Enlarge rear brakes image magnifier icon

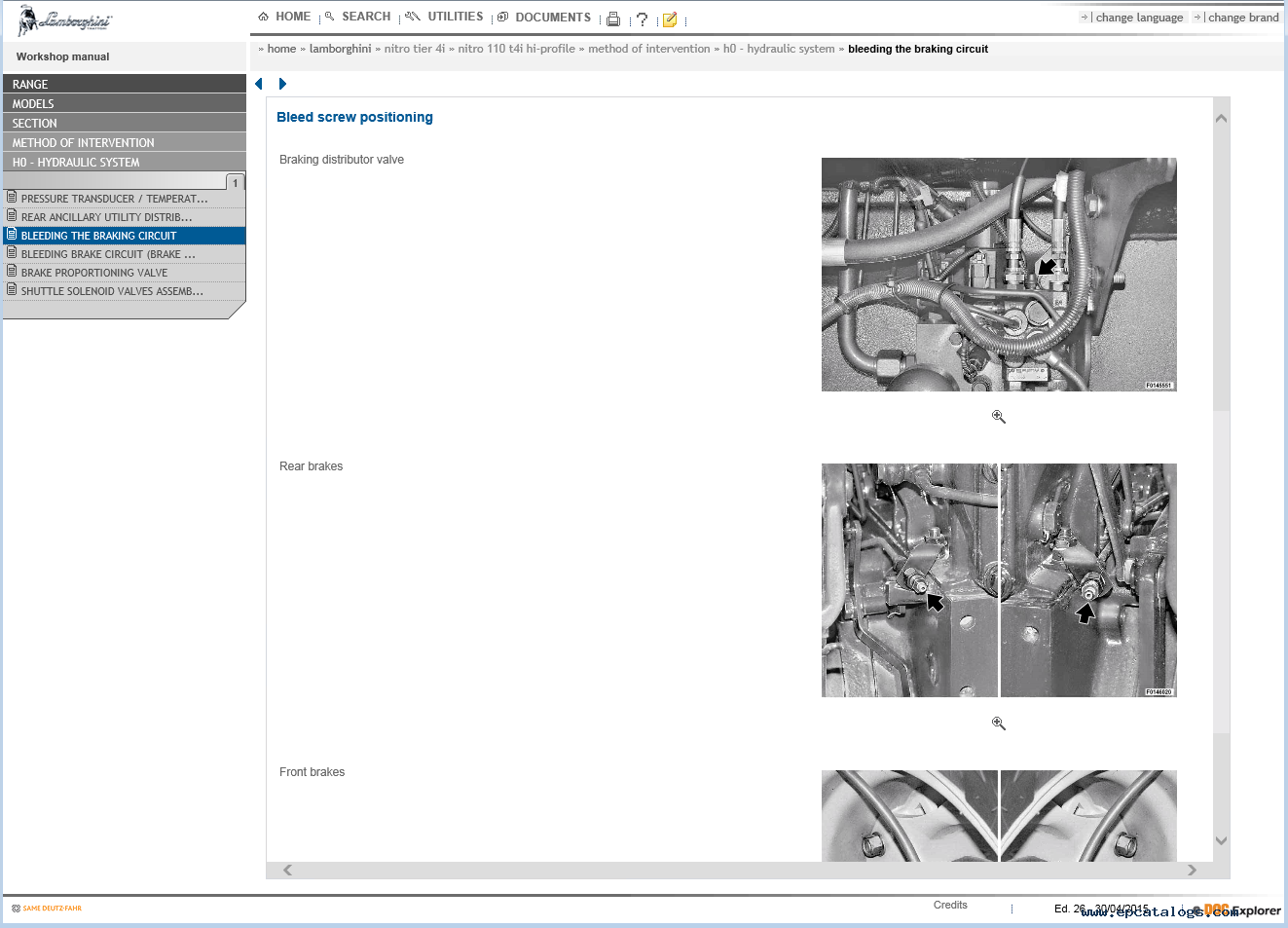pyautogui.click(x=998, y=724)
